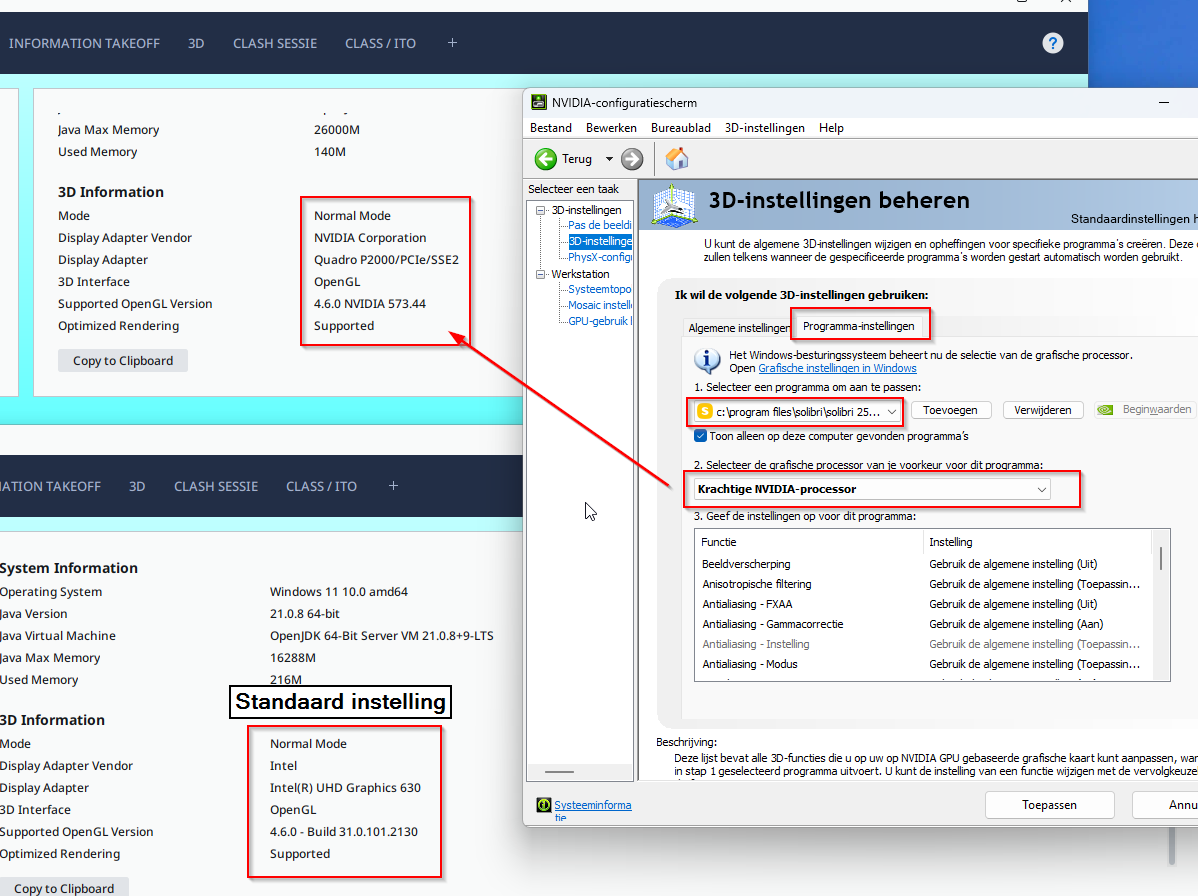Open Terug history dropdown arrow

pos(609,159)
